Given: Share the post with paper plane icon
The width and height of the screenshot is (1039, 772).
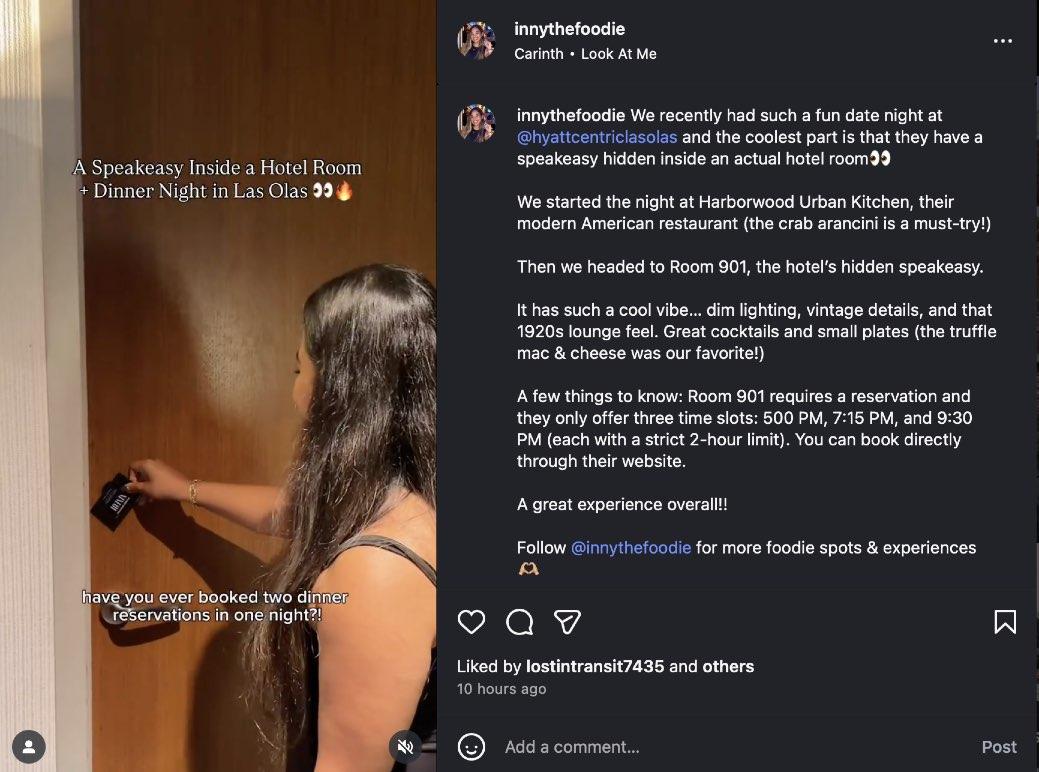Looking at the screenshot, I should [567, 622].
